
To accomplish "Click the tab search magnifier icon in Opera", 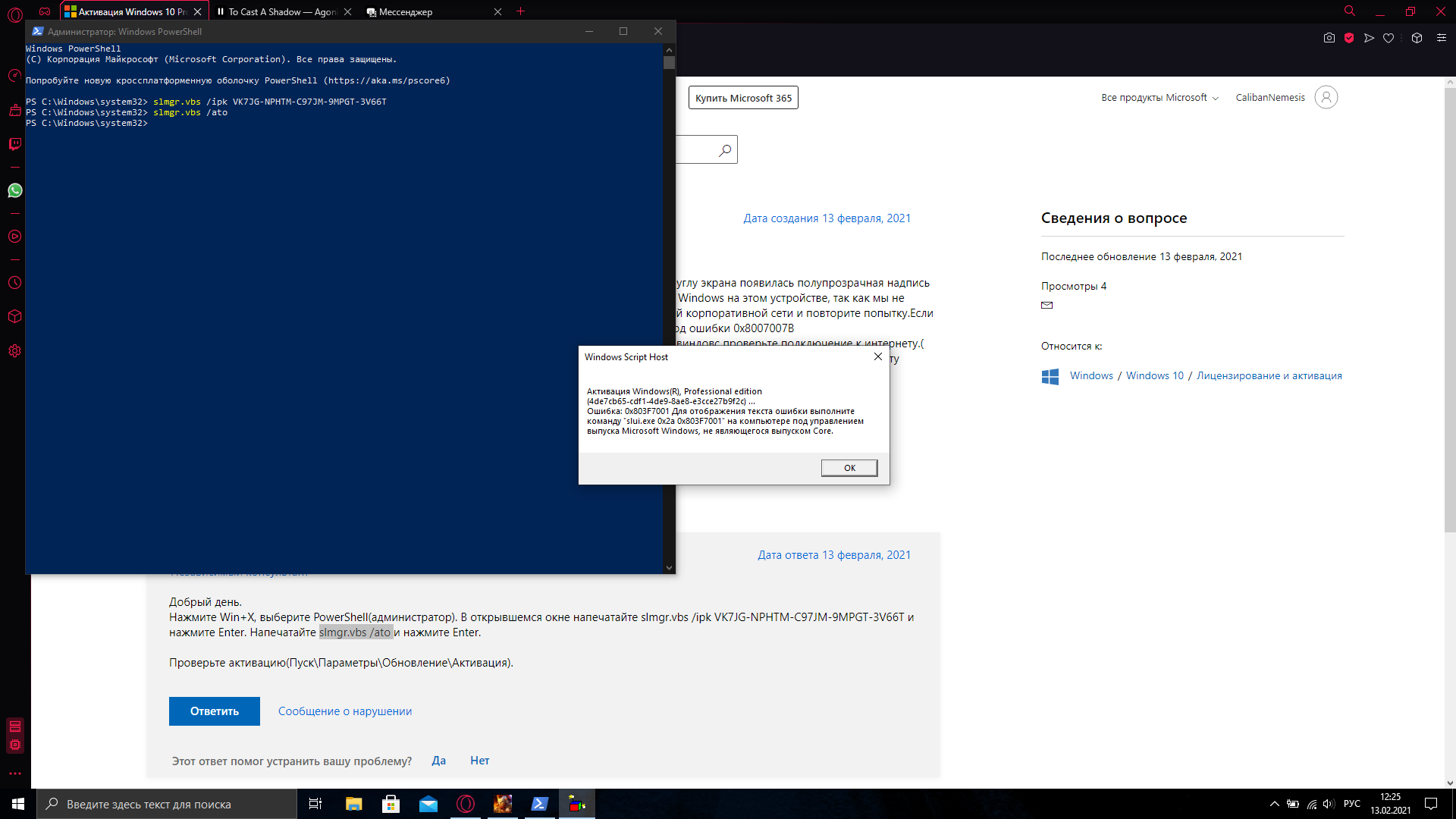I will [1350, 11].
